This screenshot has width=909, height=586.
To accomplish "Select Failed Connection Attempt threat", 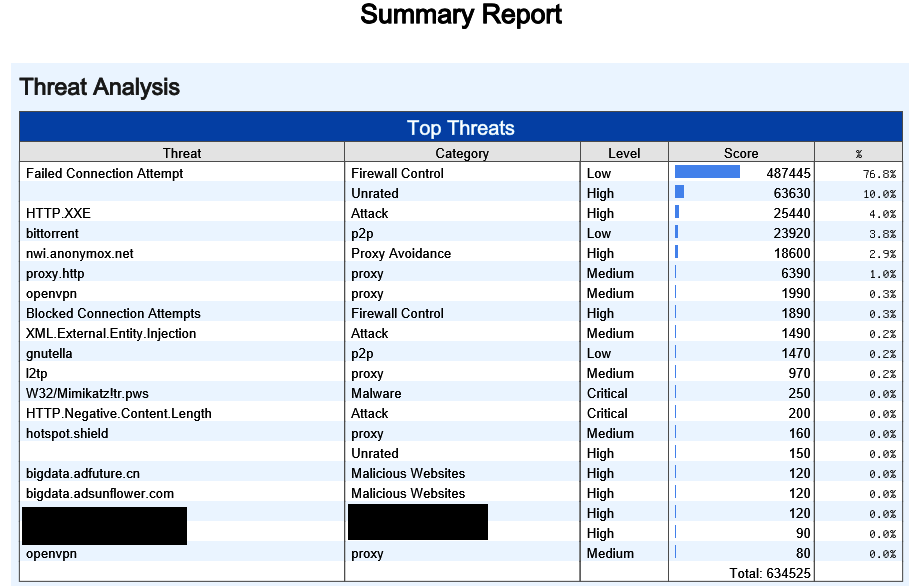I will tap(104, 173).
